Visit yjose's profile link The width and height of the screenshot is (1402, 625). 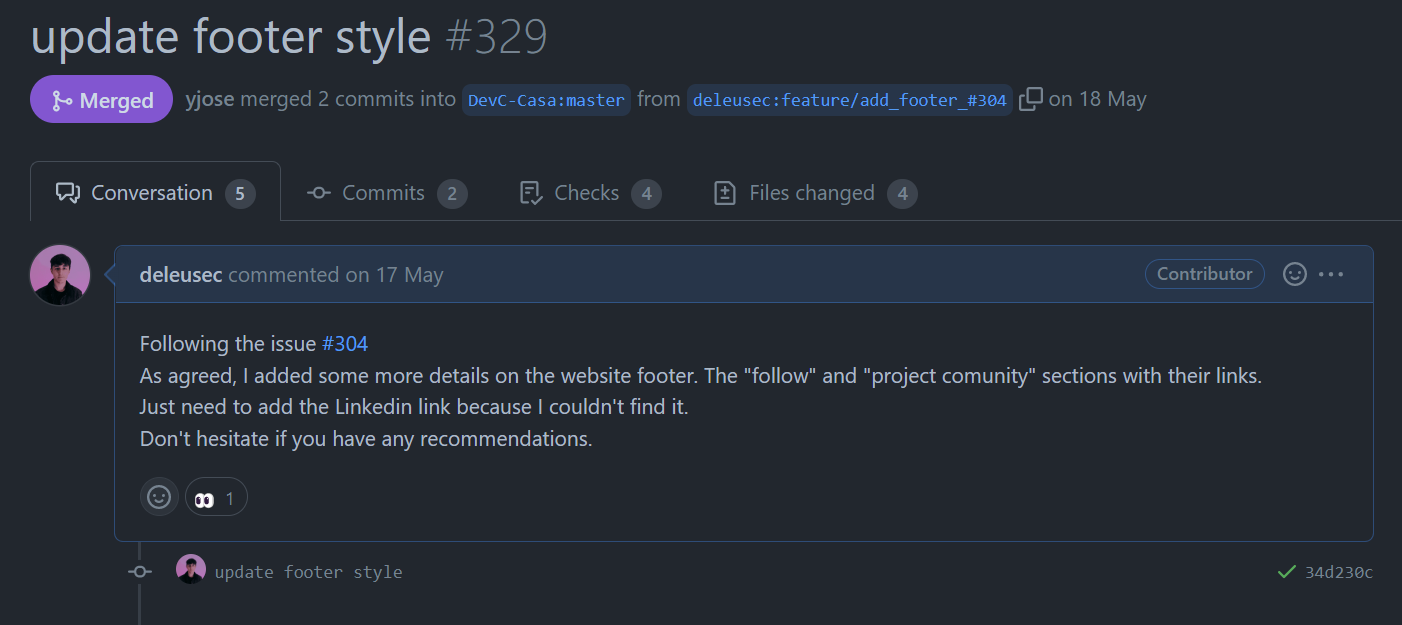click(210, 99)
